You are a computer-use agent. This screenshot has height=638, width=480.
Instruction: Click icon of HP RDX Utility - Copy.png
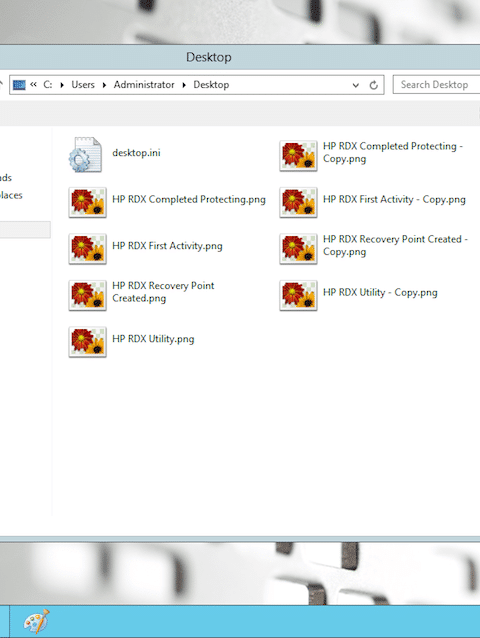click(x=298, y=295)
